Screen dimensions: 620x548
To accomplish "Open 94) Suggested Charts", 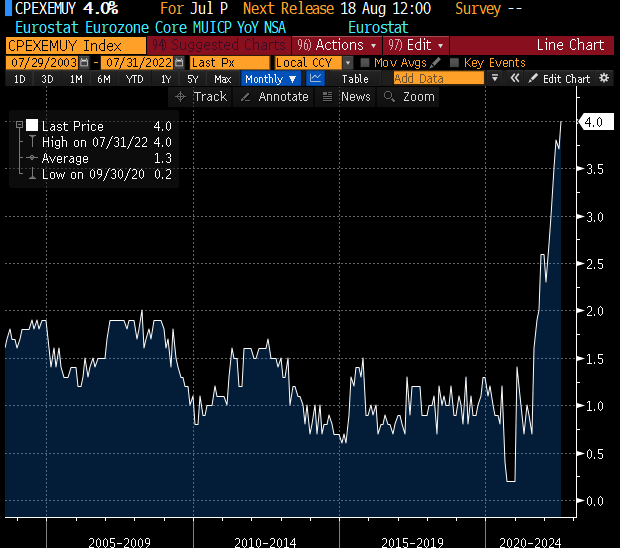I will pyautogui.click(x=219, y=45).
